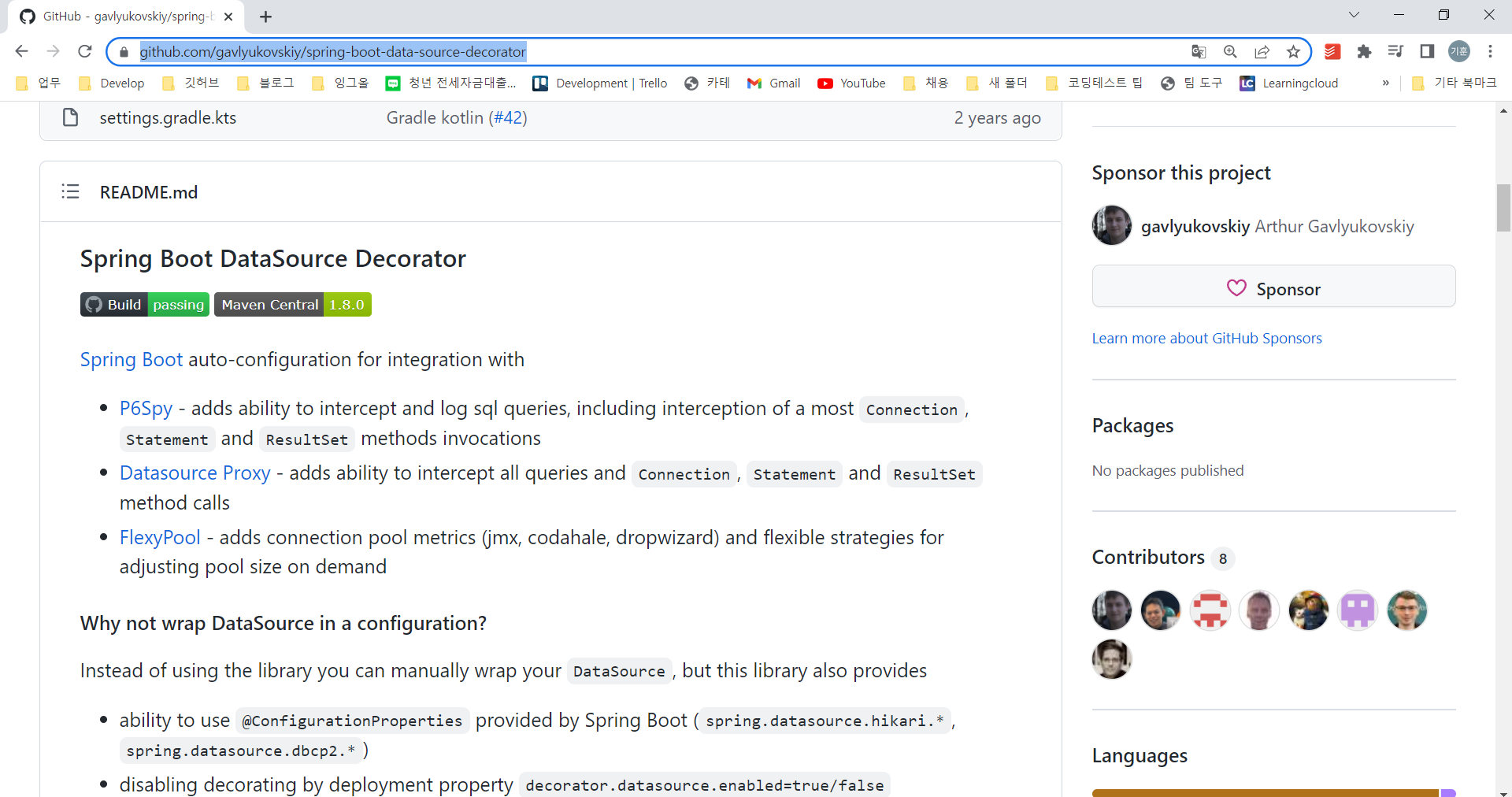Open the Development | Trello bookmark
Image resolution: width=1512 pixels, height=797 pixels.
click(600, 83)
